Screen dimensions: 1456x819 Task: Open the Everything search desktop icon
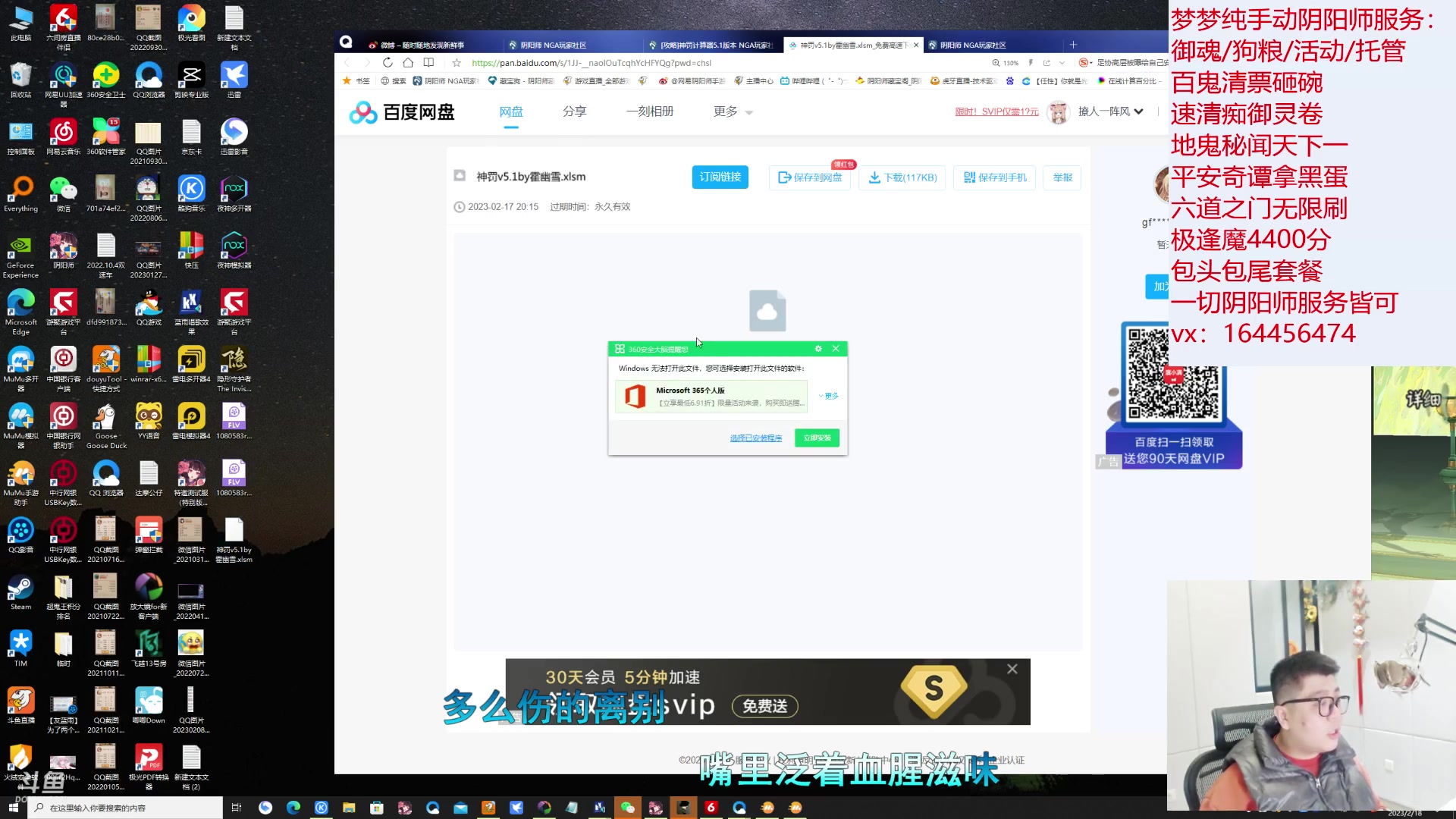pyautogui.click(x=20, y=193)
